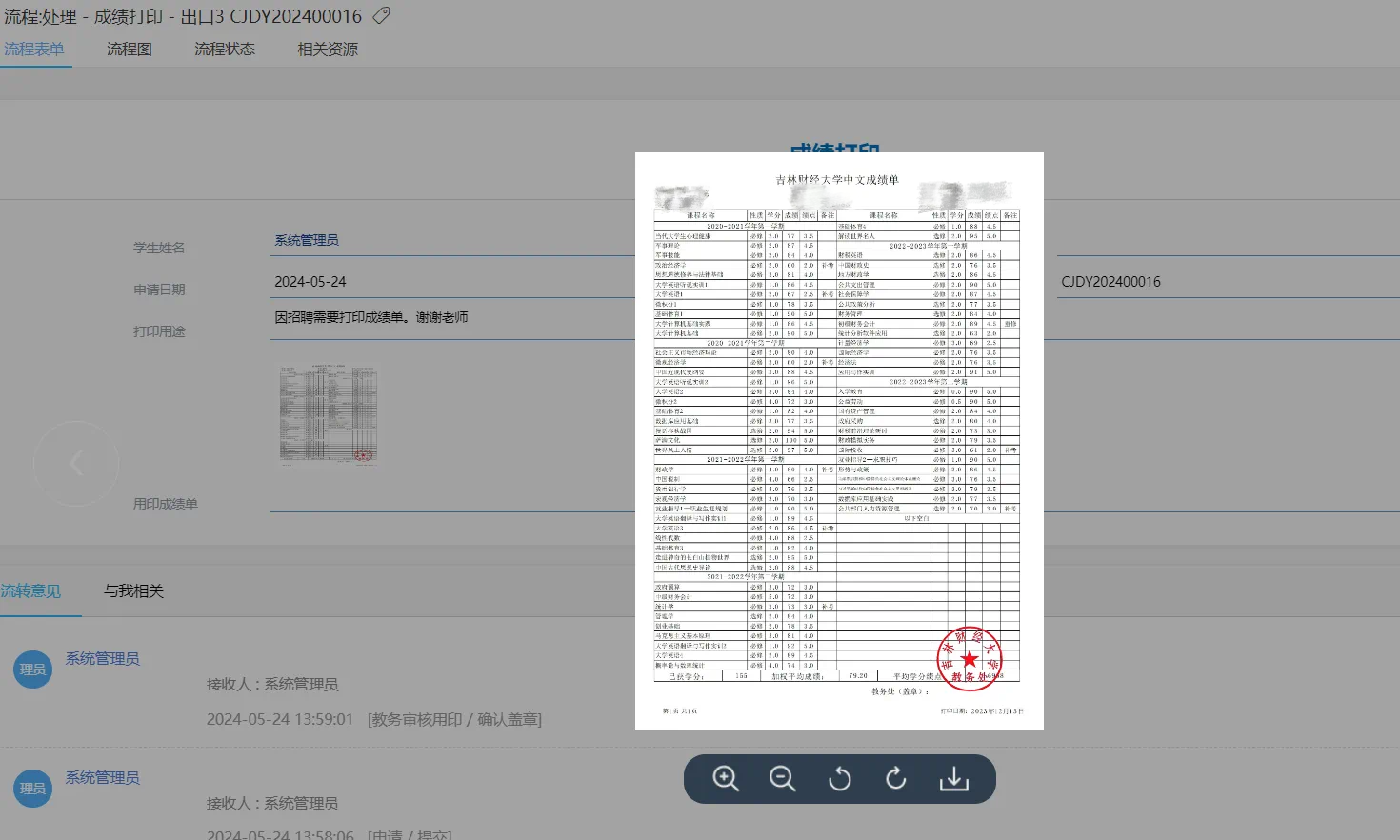Open first 系统管理员 link in comments
Screen dimensions: 1400x840
point(103,659)
